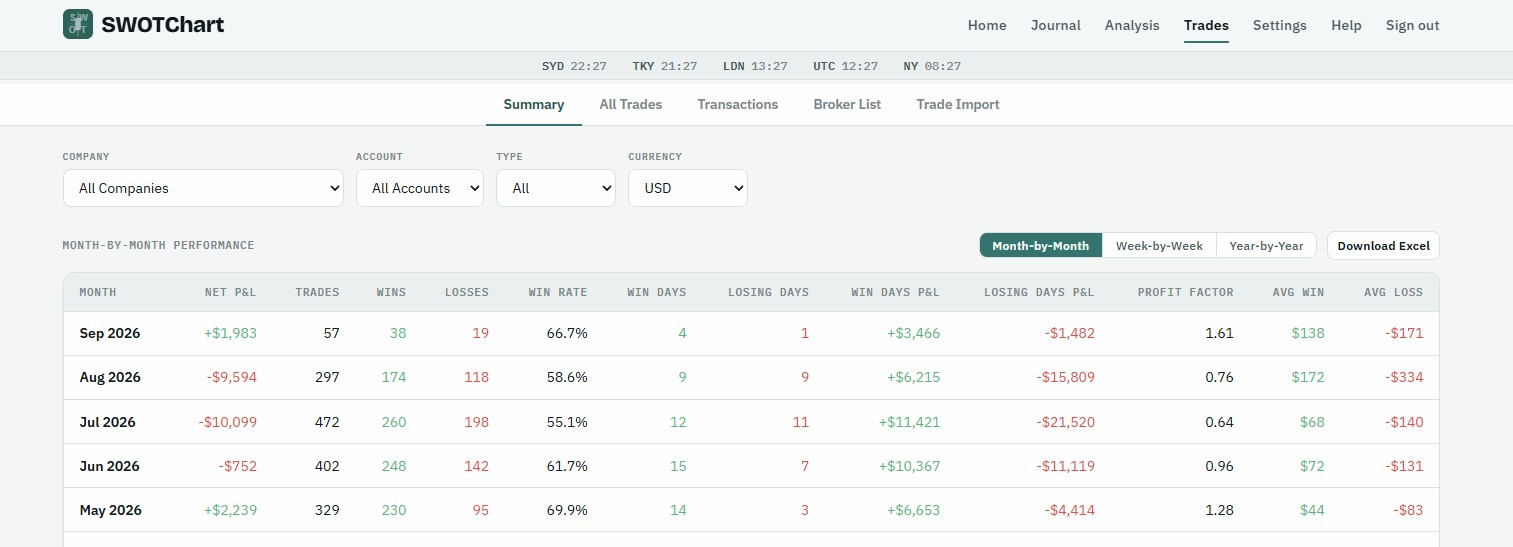This screenshot has height=547, width=1513.
Task: Click the SYD 22:27 clock
Action: coord(574,66)
